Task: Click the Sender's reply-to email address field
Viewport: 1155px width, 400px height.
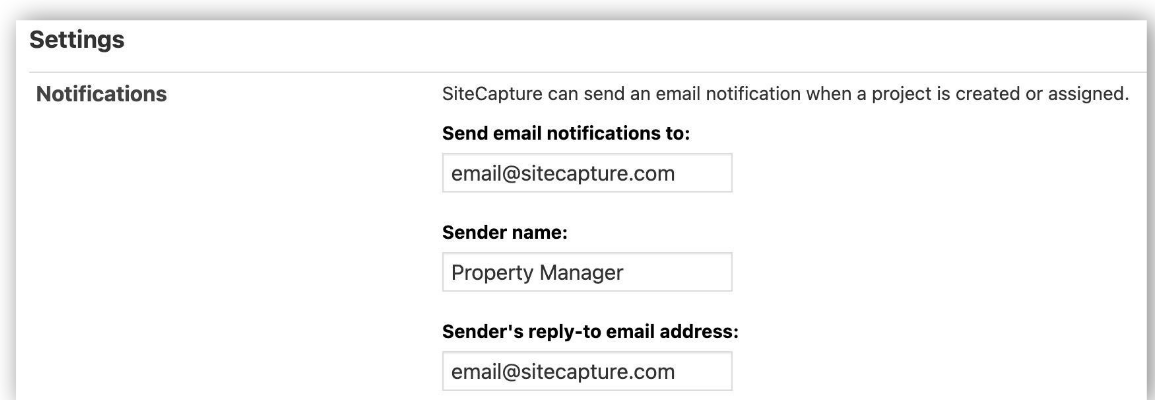Action: pos(587,372)
